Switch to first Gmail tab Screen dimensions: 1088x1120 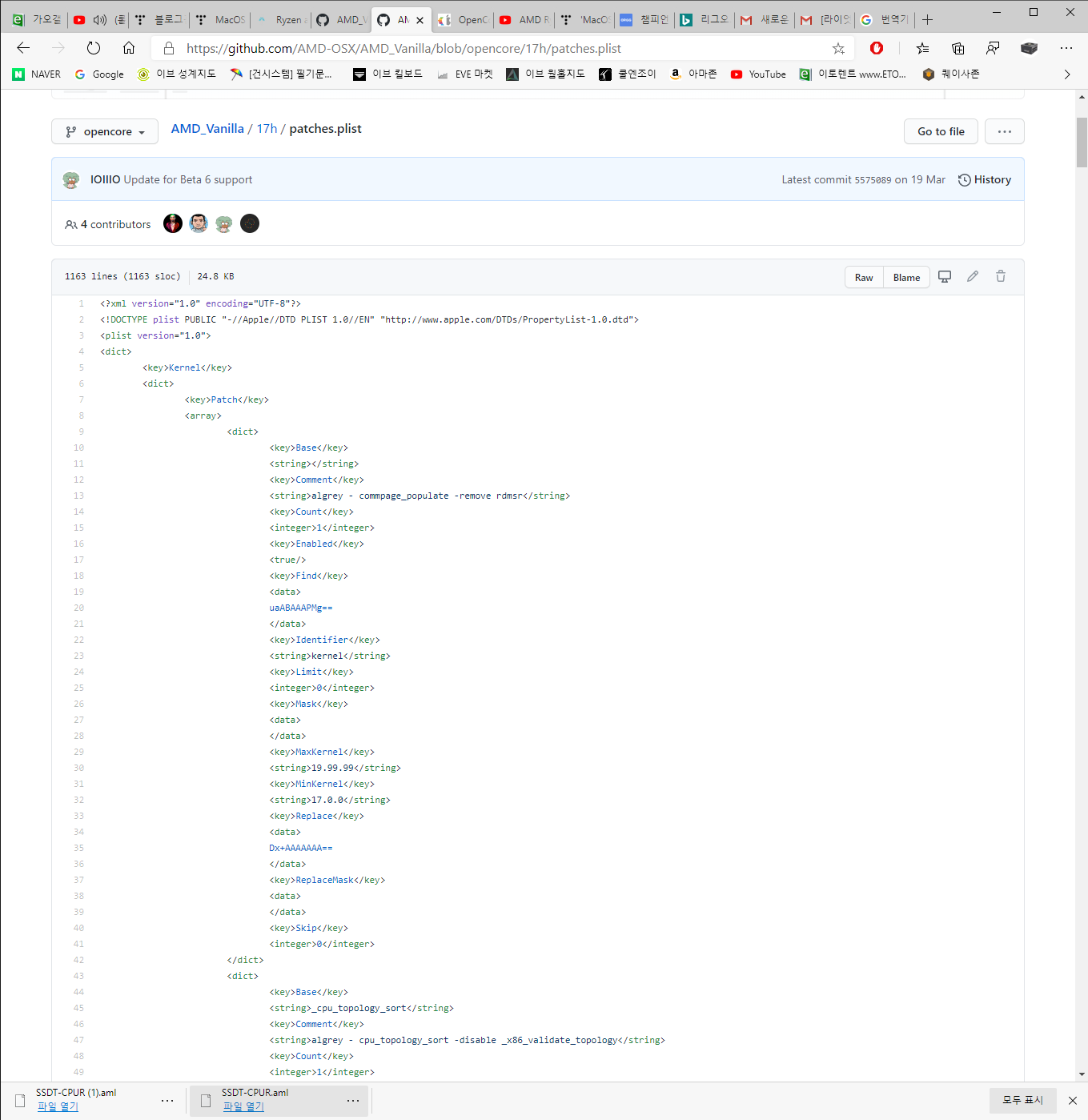[765, 20]
